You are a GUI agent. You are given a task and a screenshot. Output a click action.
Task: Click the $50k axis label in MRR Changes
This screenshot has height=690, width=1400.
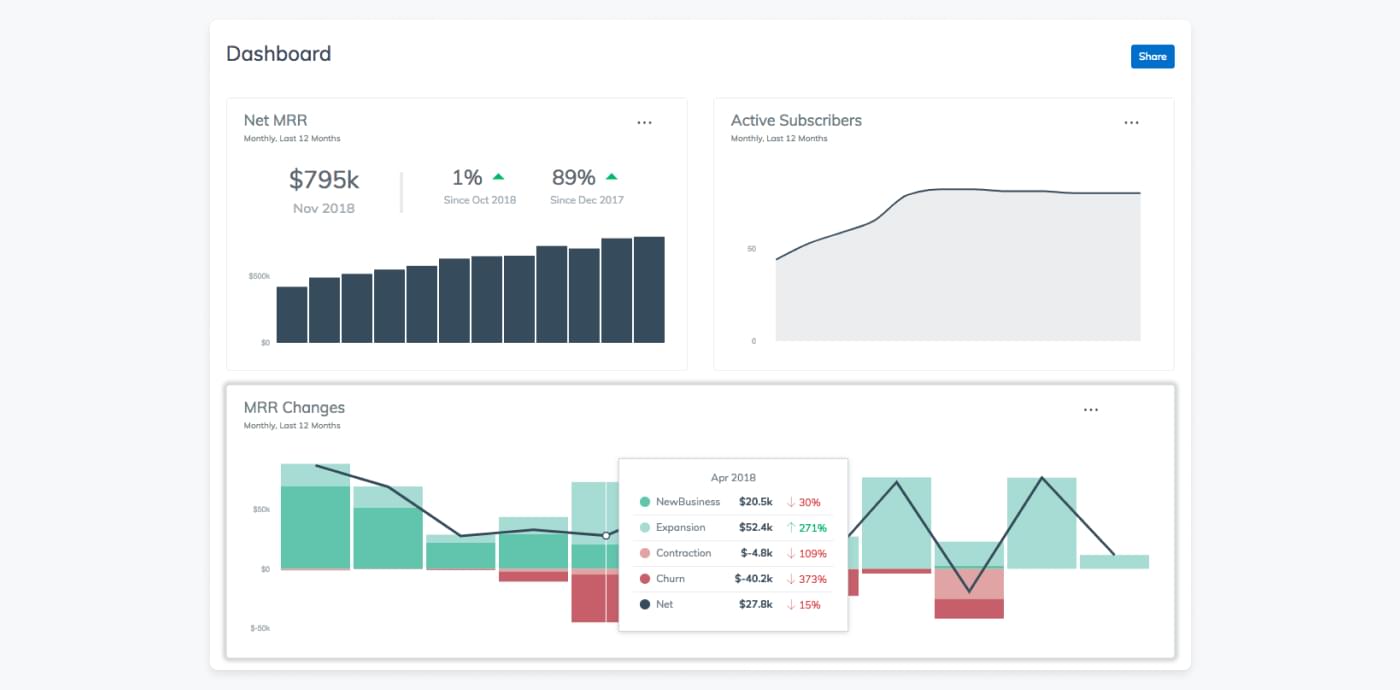(261, 510)
